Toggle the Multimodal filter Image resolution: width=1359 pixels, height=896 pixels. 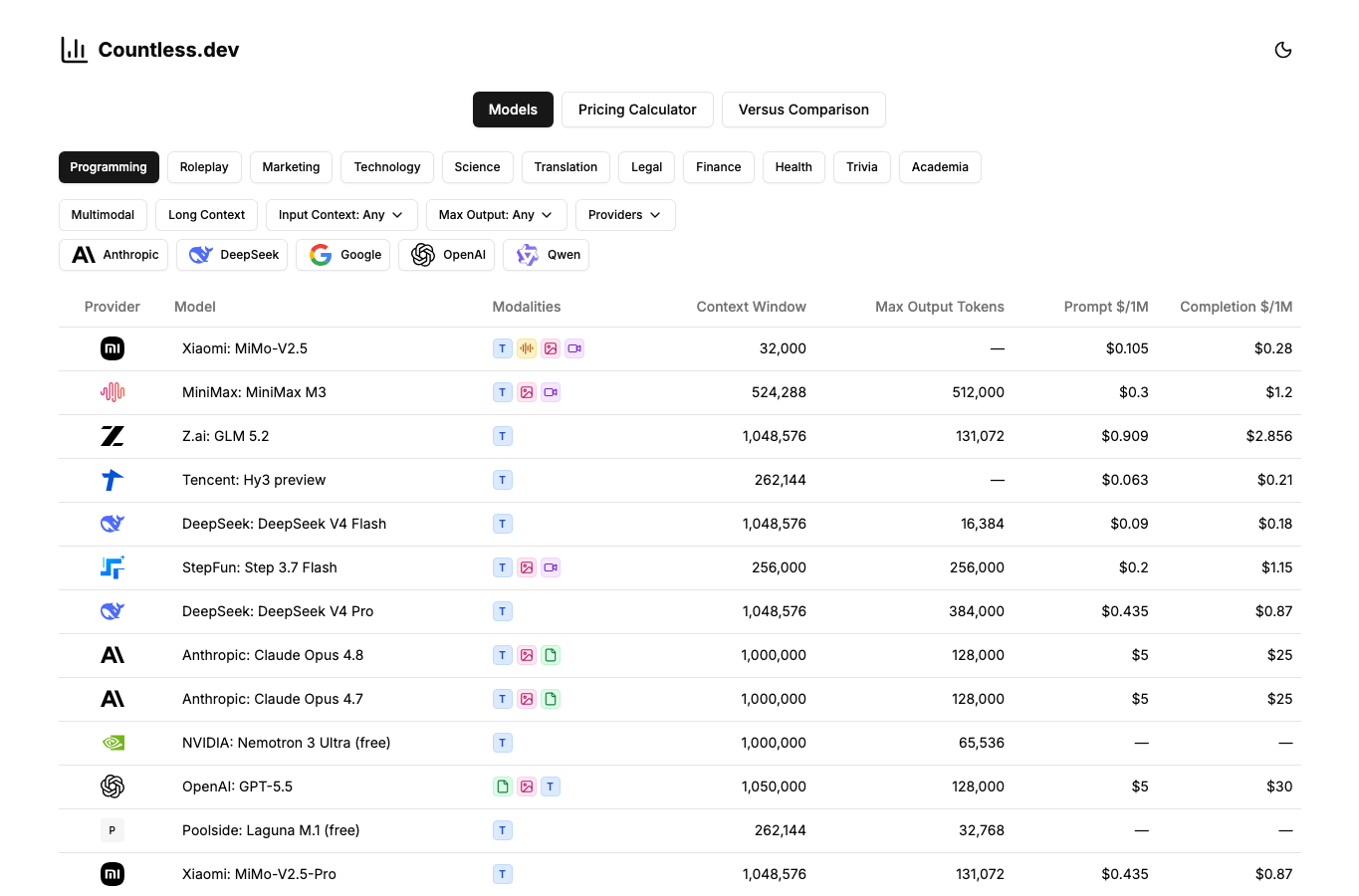[x=103, y=215]
